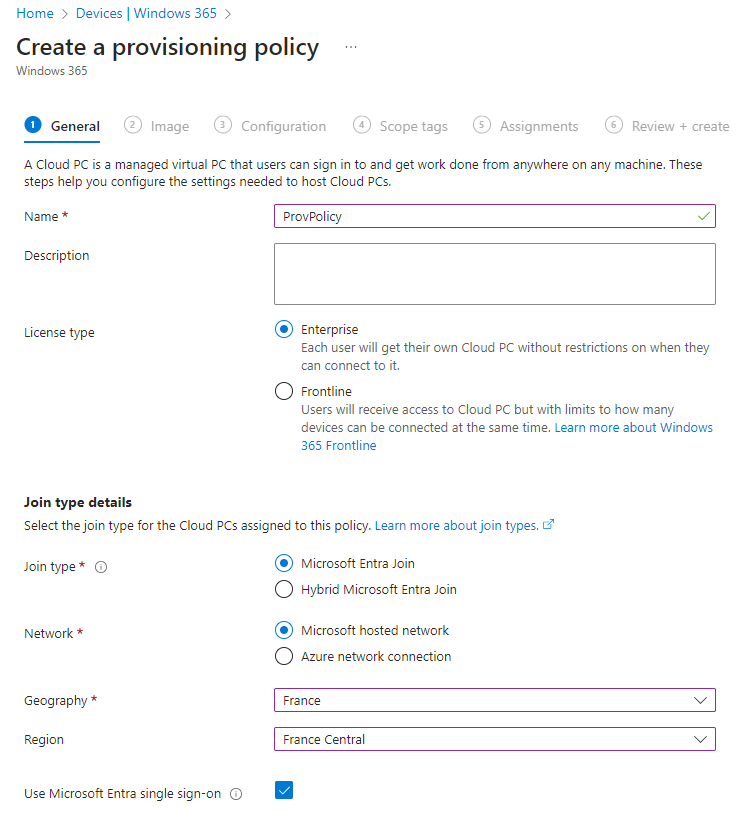Select the Frontline license type
This screenshot has height=817, width=750.
tap(284, 391)
